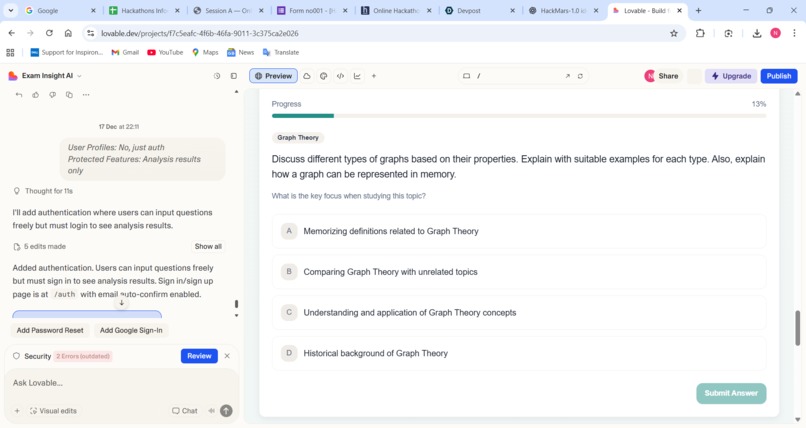The image size is (806, 428).
Task: Click the Upgrade button
Action: tap(731, 76)
